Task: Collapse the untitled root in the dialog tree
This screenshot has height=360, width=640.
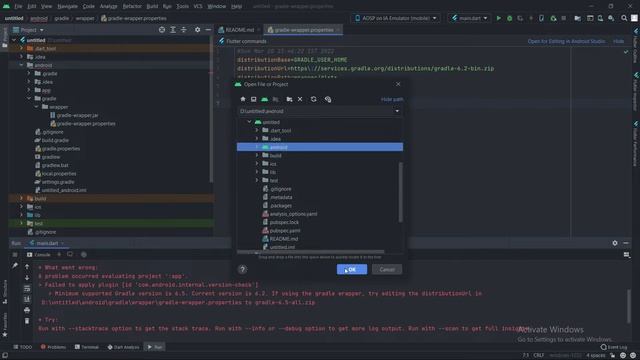Action: 249,122
